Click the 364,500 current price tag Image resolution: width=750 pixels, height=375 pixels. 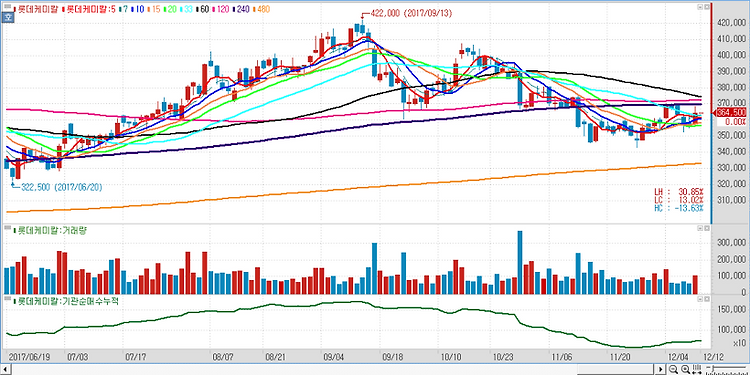tap(731, 113)
